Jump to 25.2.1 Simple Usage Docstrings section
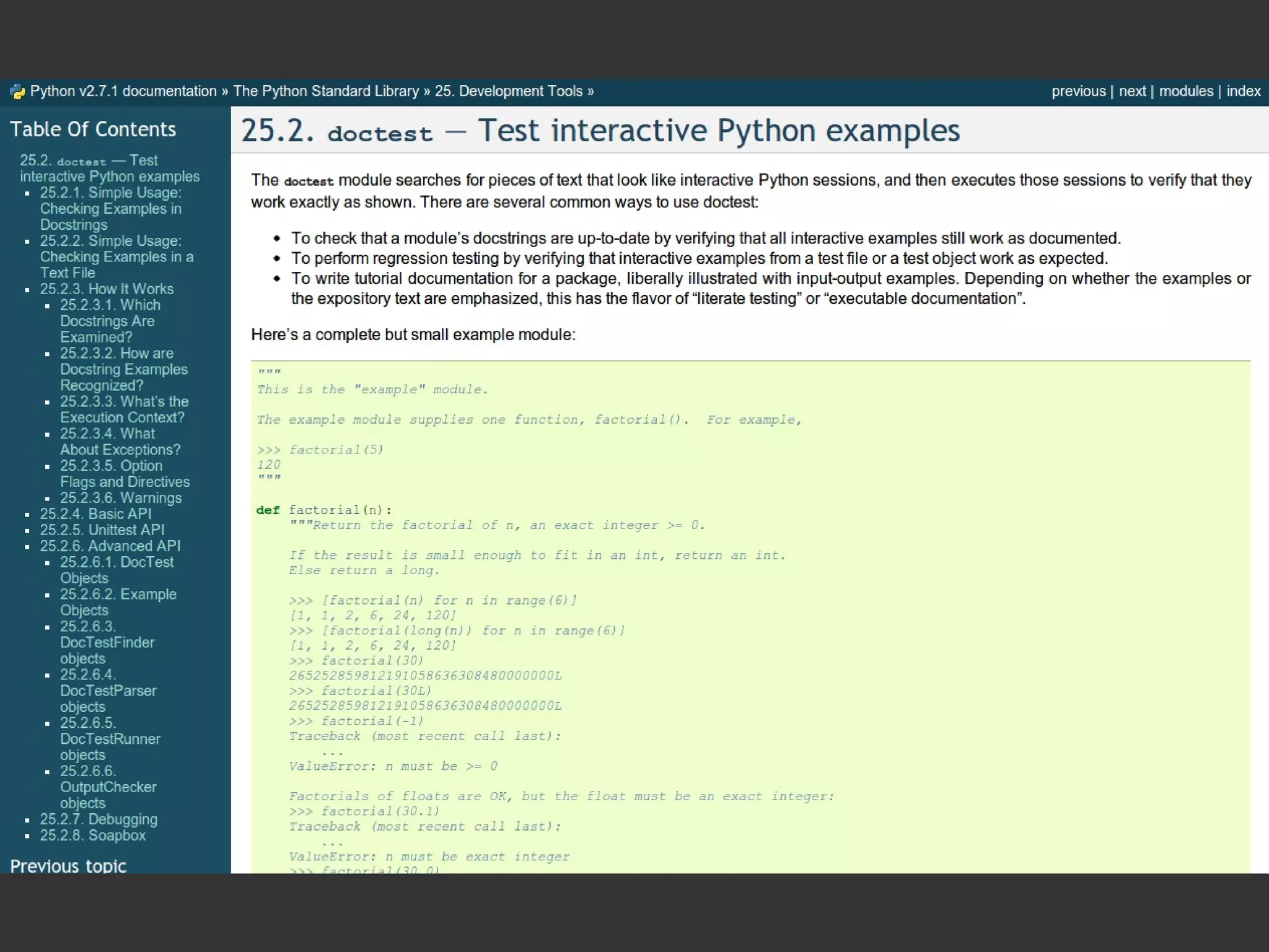The height and width of the screenshot is (952, 1269). pyautogui.click(x=110, y=209)
